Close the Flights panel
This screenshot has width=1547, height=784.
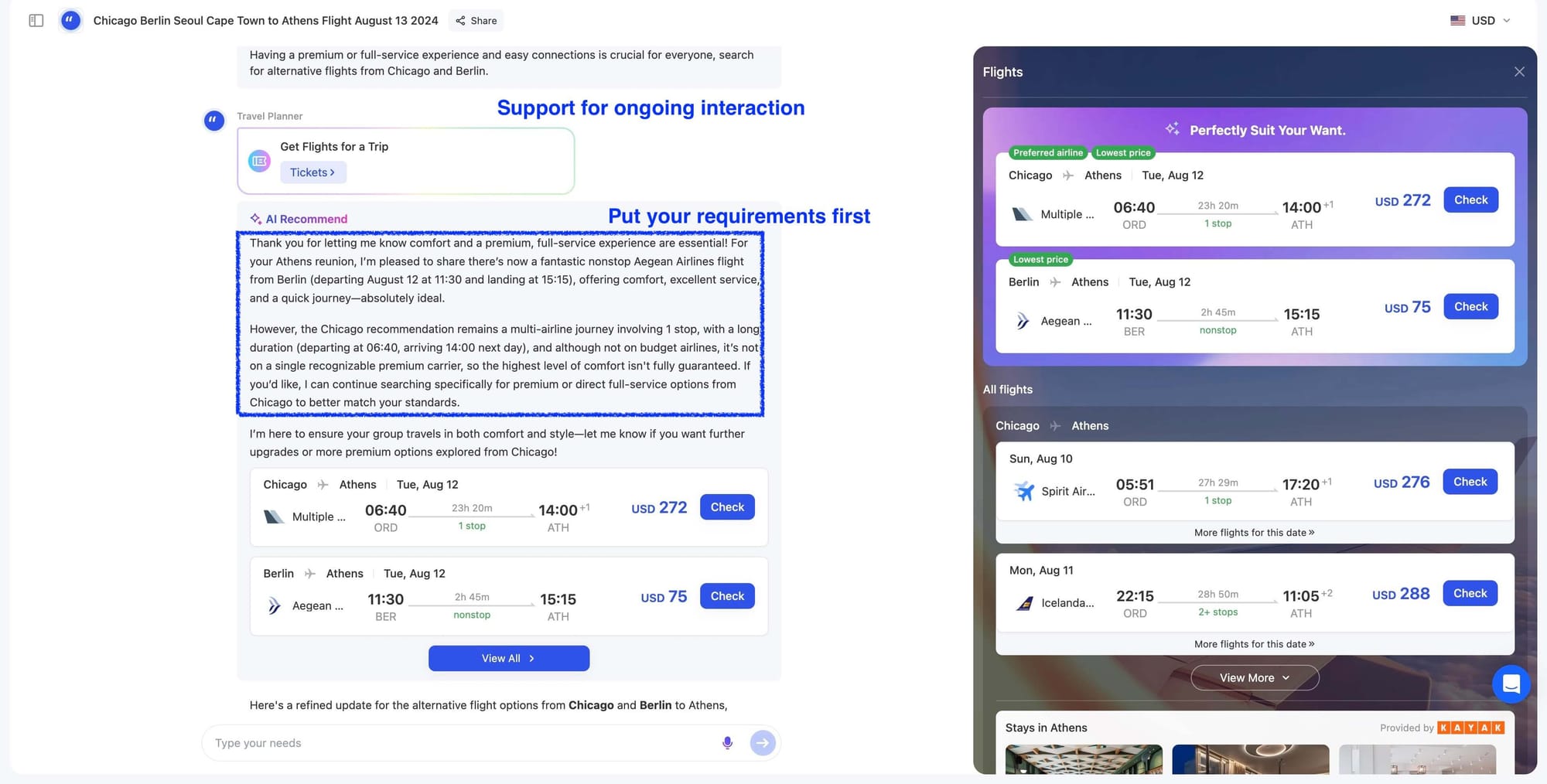click(1519, 72)
